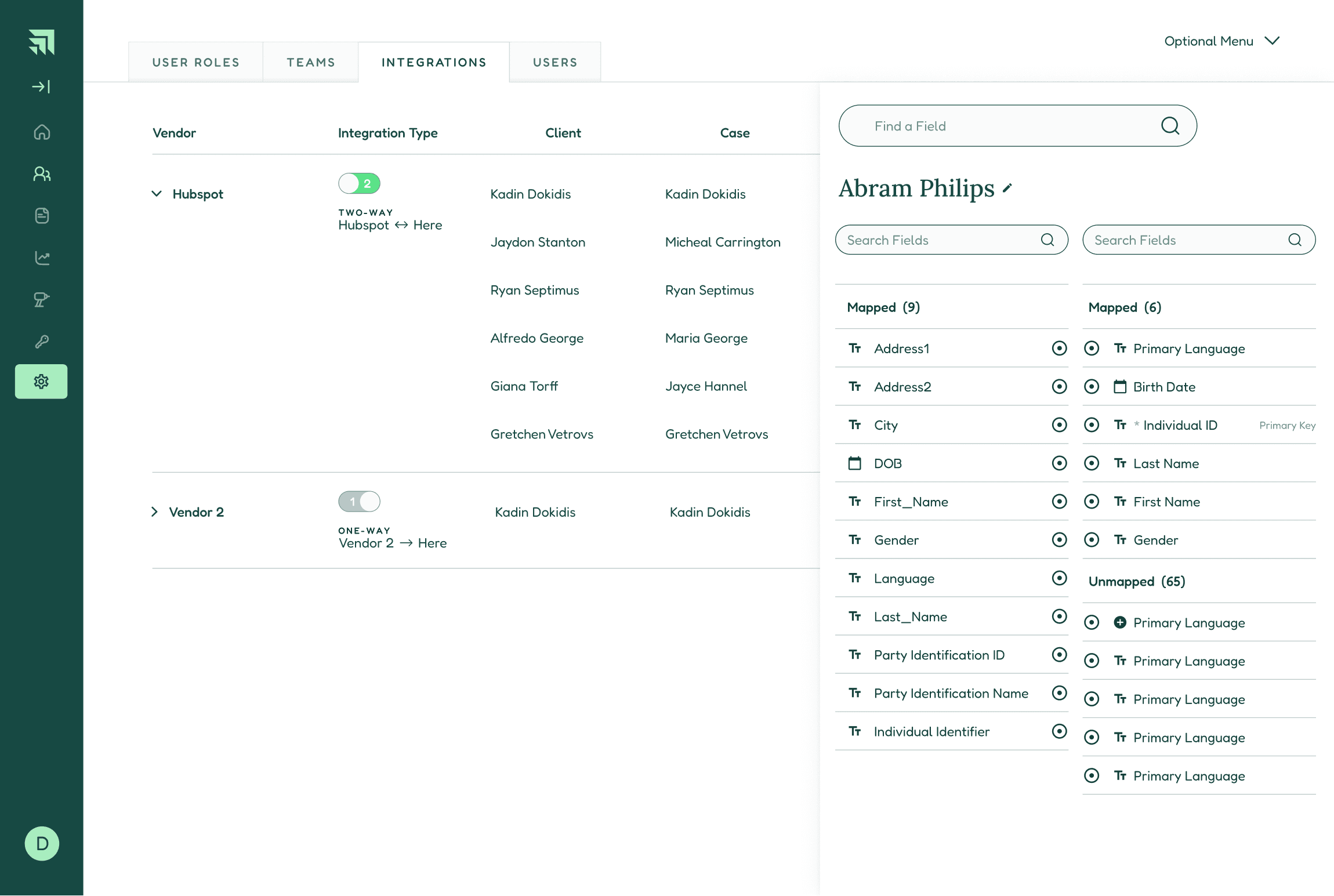The width and height of the screenshot is (1334, 896).
Task: Select the settings gear sidebar icon
Action: click(41, 382)
